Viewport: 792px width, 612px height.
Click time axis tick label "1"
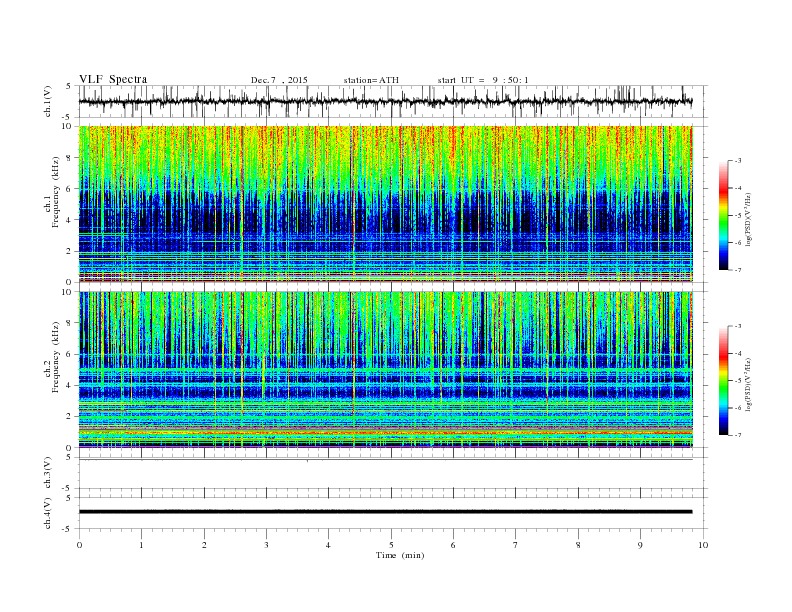click(142, 545)
